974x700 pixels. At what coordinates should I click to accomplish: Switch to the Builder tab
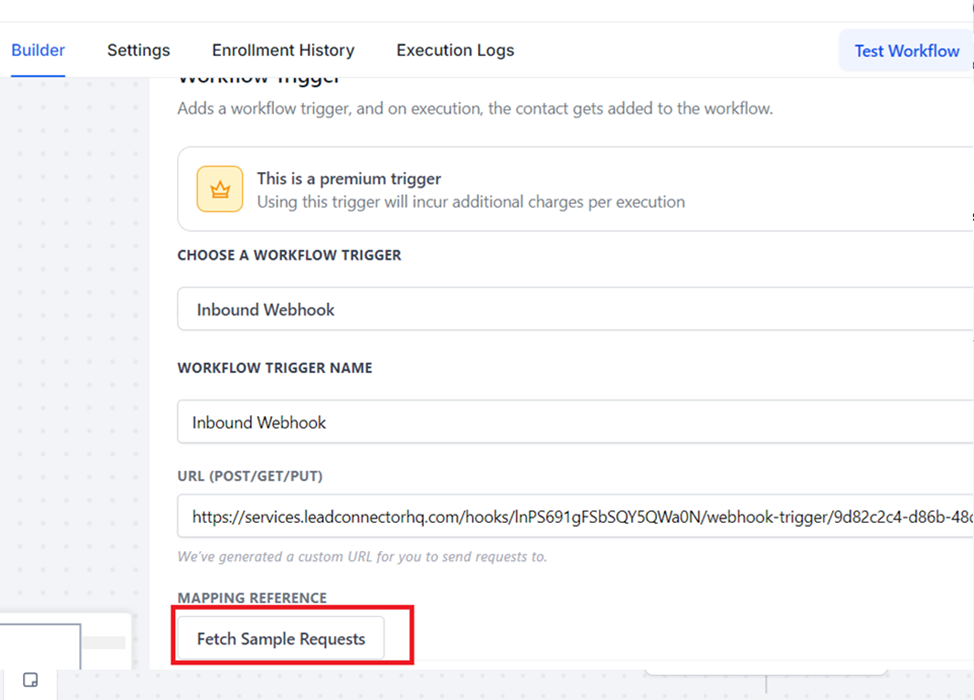click(38, 50)
